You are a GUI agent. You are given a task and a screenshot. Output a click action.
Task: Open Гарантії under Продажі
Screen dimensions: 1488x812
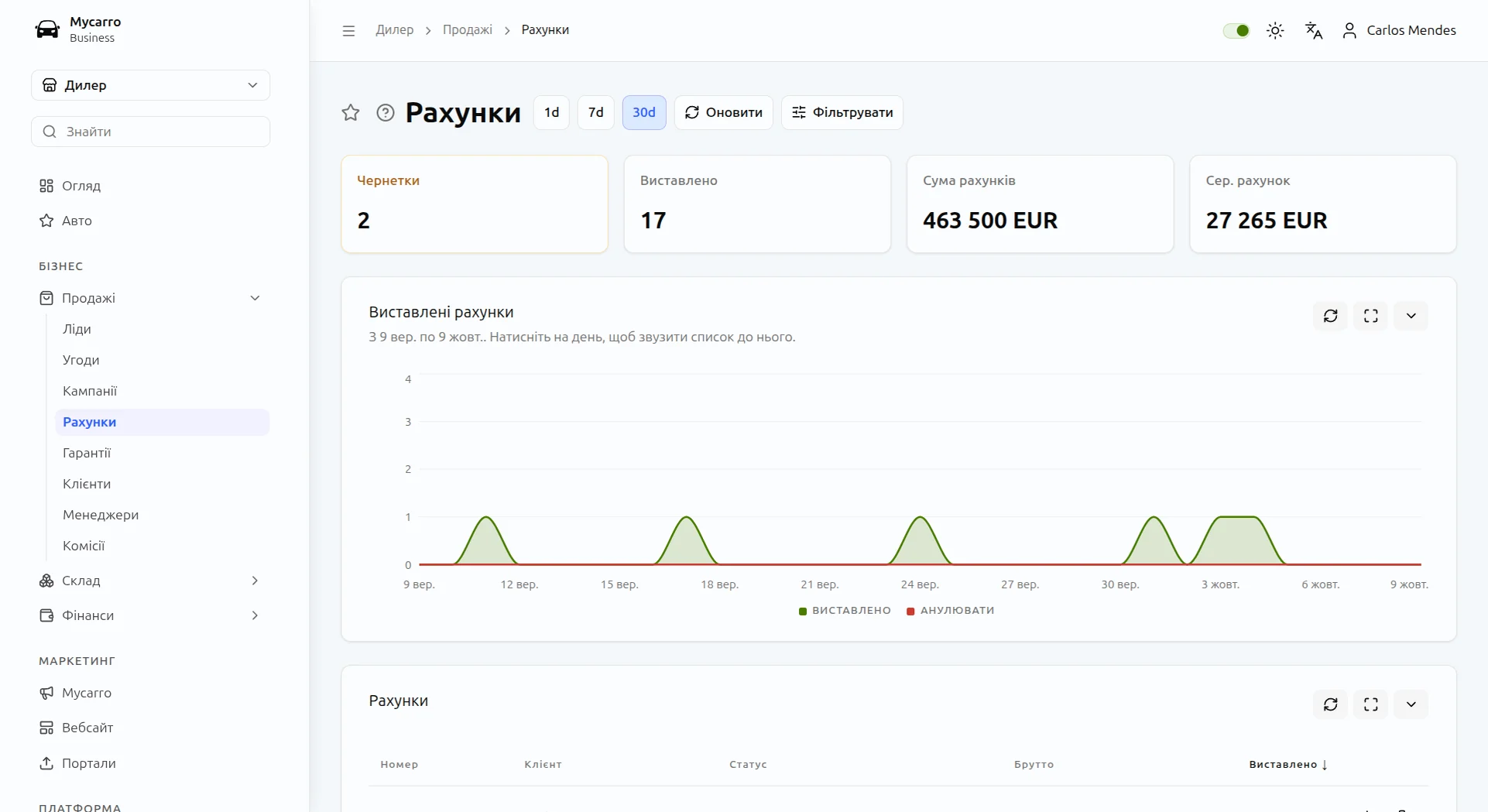click(x=162, y=453)
